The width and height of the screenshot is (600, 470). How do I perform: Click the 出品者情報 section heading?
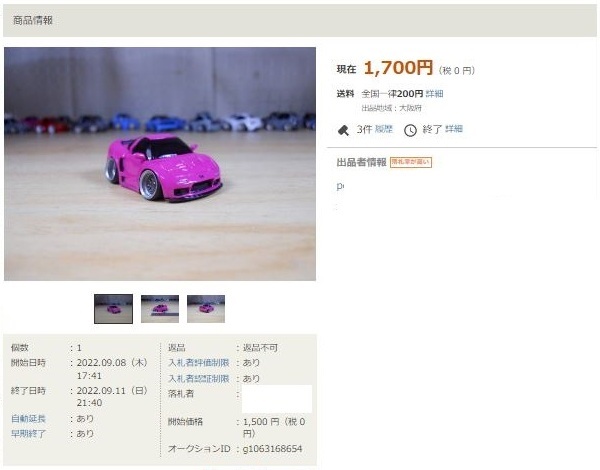[362, 162]
